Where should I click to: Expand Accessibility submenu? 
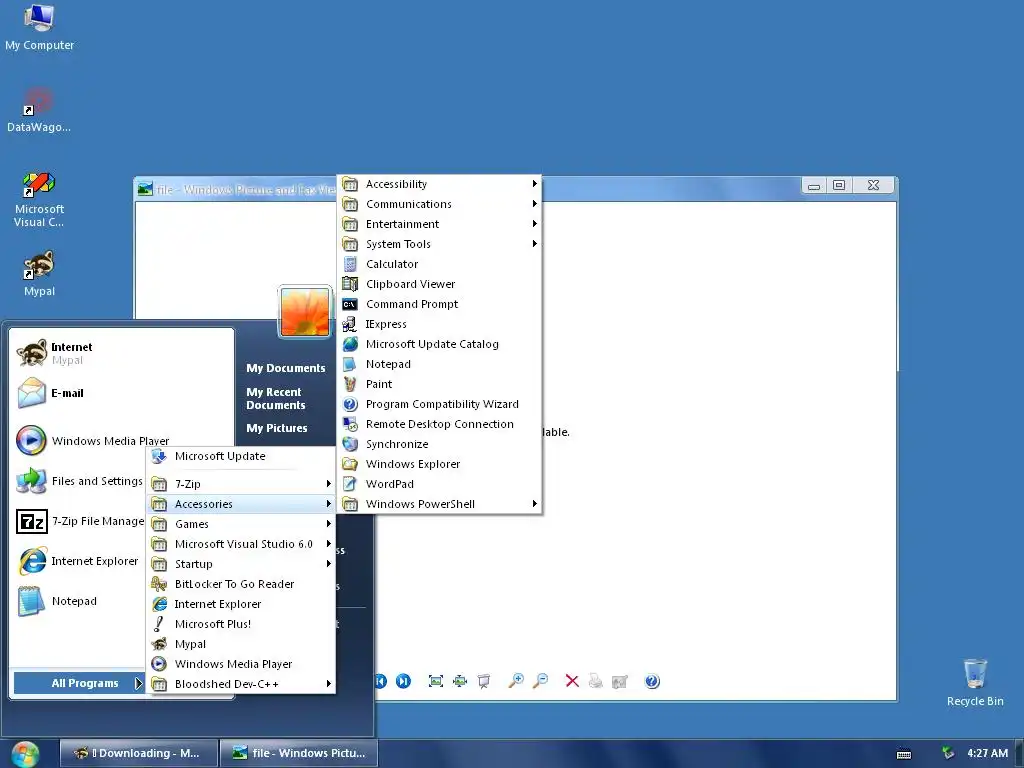tap(440, 184)
